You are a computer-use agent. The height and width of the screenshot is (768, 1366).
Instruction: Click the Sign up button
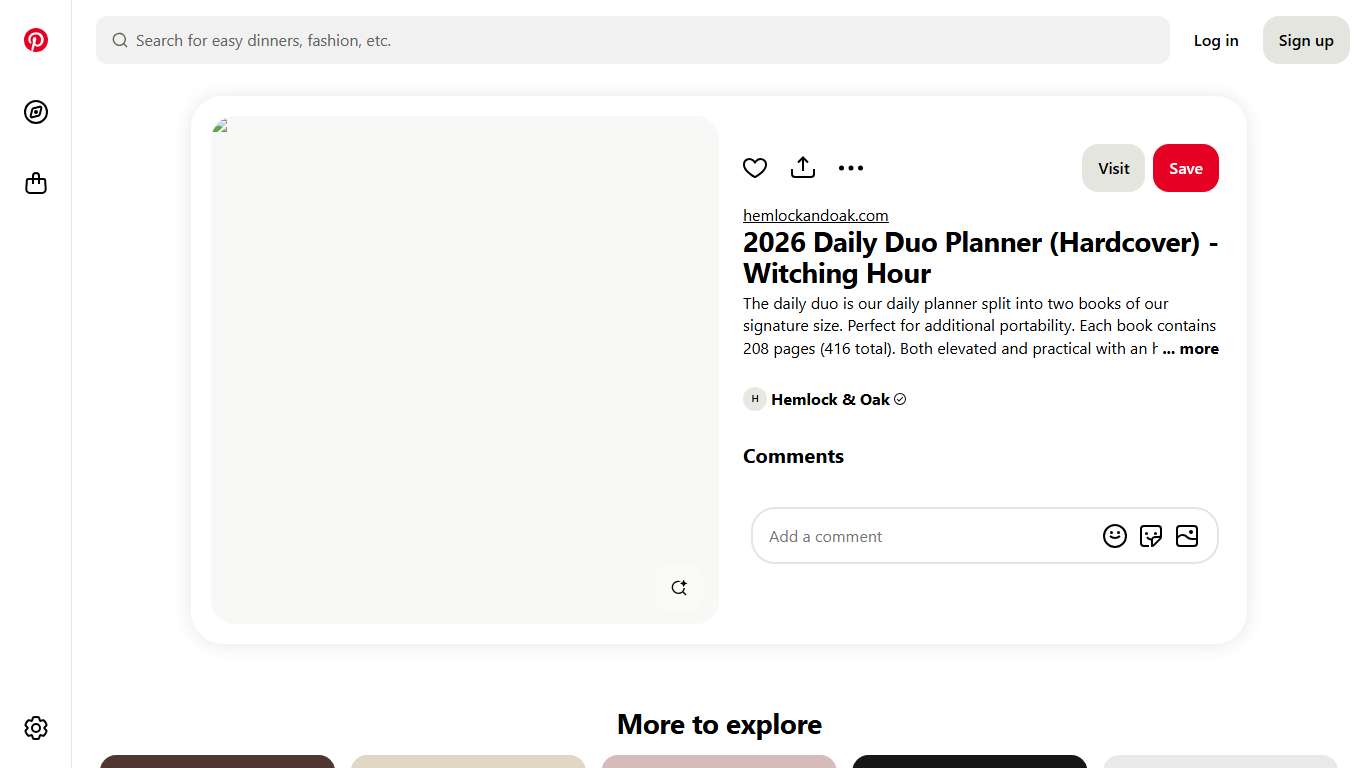(1306, 40)
